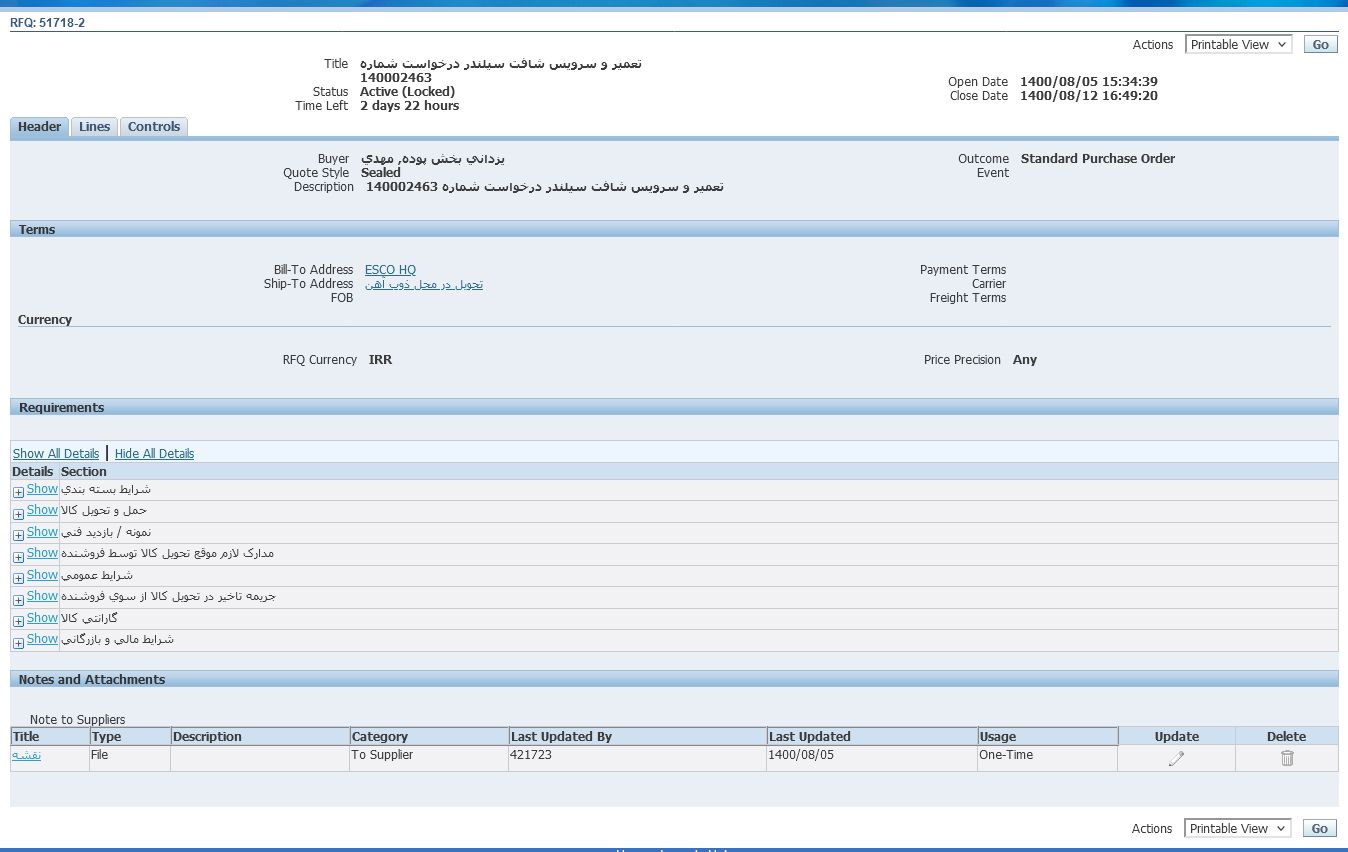Click the Close Date value 1400/08/12 16:49:20
Screen dimensions: 1348x852
[x=1089, y=96]
